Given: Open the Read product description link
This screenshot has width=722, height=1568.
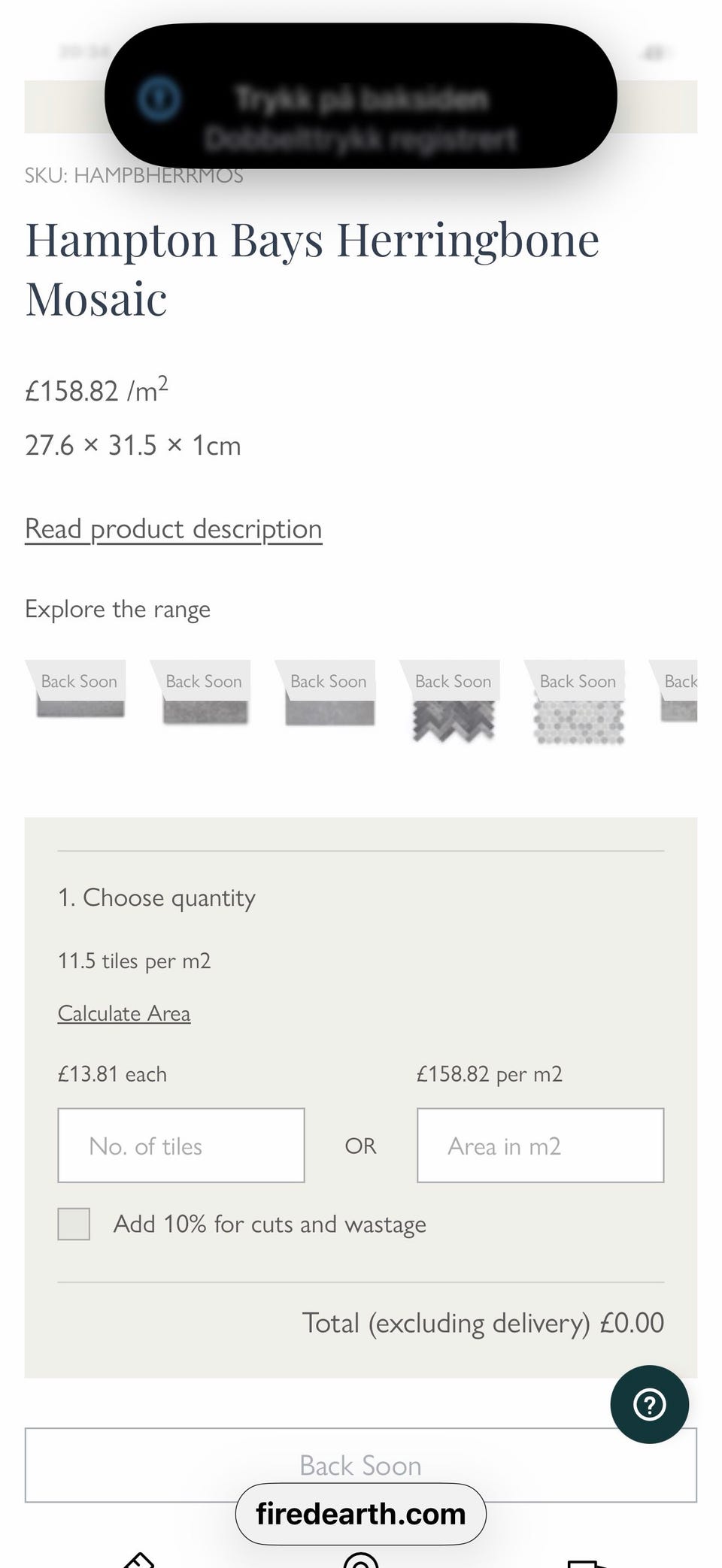Looking at the screenshot, I should [x=174, y=528].
